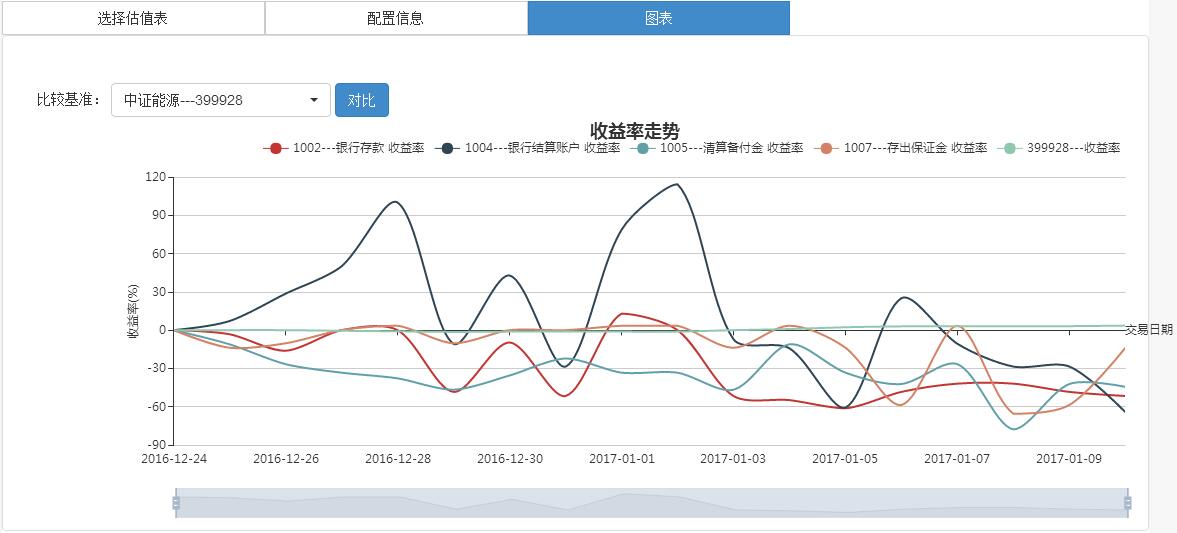The image size is (1177, 533).
Task: Click the 2016-12-28 x-axis date label
Action: point(398,459)
